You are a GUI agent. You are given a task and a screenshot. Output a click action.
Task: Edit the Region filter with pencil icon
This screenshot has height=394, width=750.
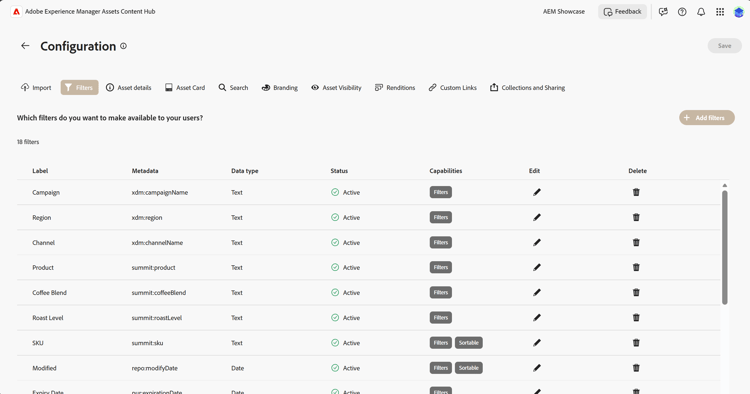[537, 218]
